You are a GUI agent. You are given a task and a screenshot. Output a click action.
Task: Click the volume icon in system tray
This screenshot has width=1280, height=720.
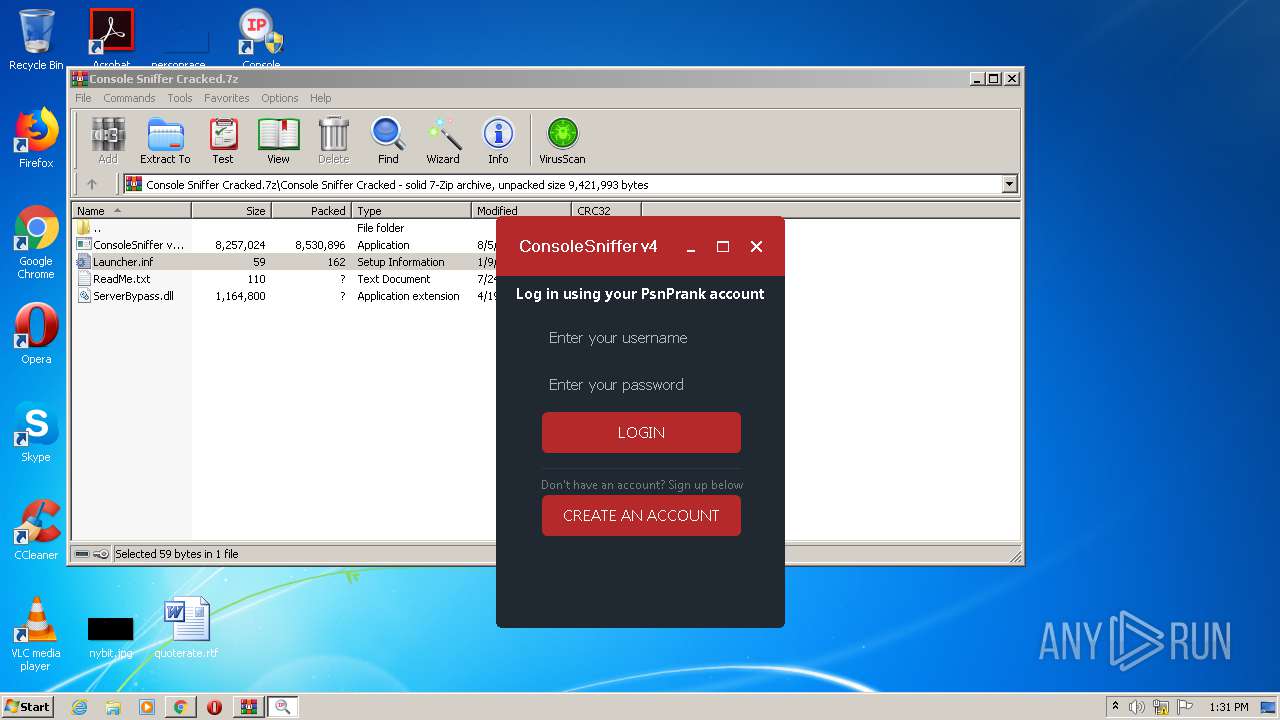click(1137, 707)
